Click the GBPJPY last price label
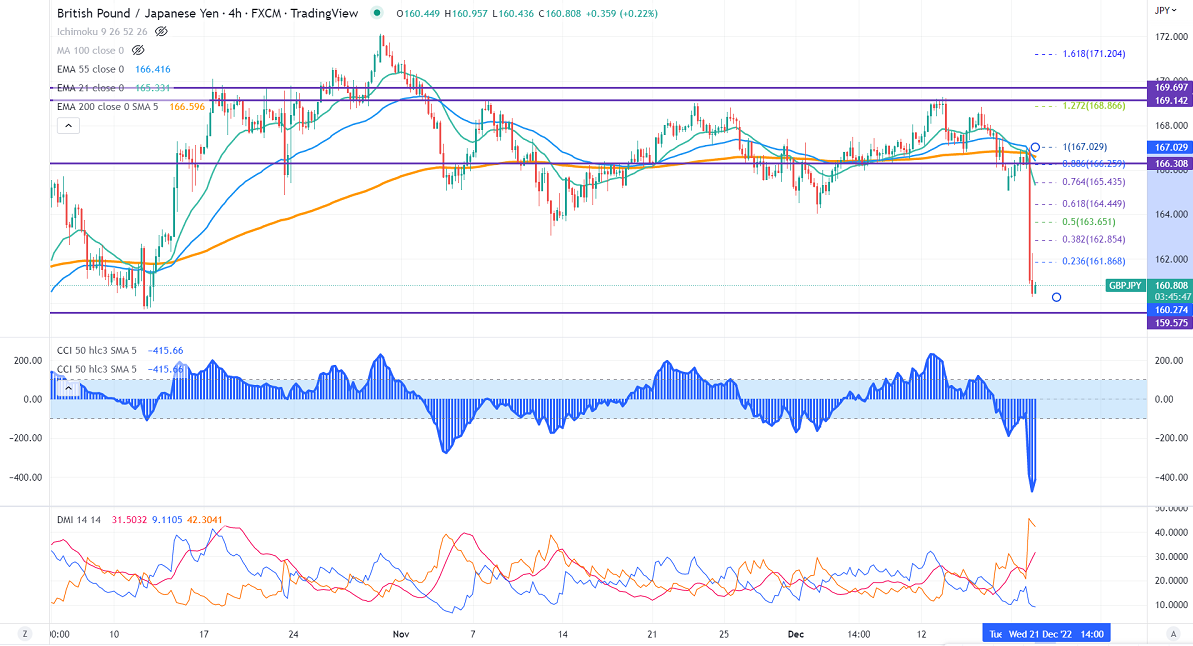The width and height of the screenshot is (1193, 646). tap(1125, 286)
